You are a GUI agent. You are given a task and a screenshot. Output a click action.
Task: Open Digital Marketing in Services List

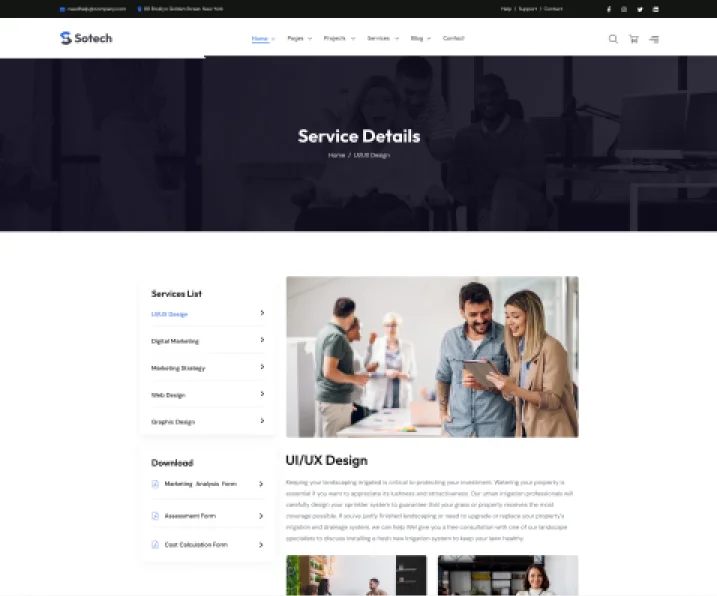175,341
